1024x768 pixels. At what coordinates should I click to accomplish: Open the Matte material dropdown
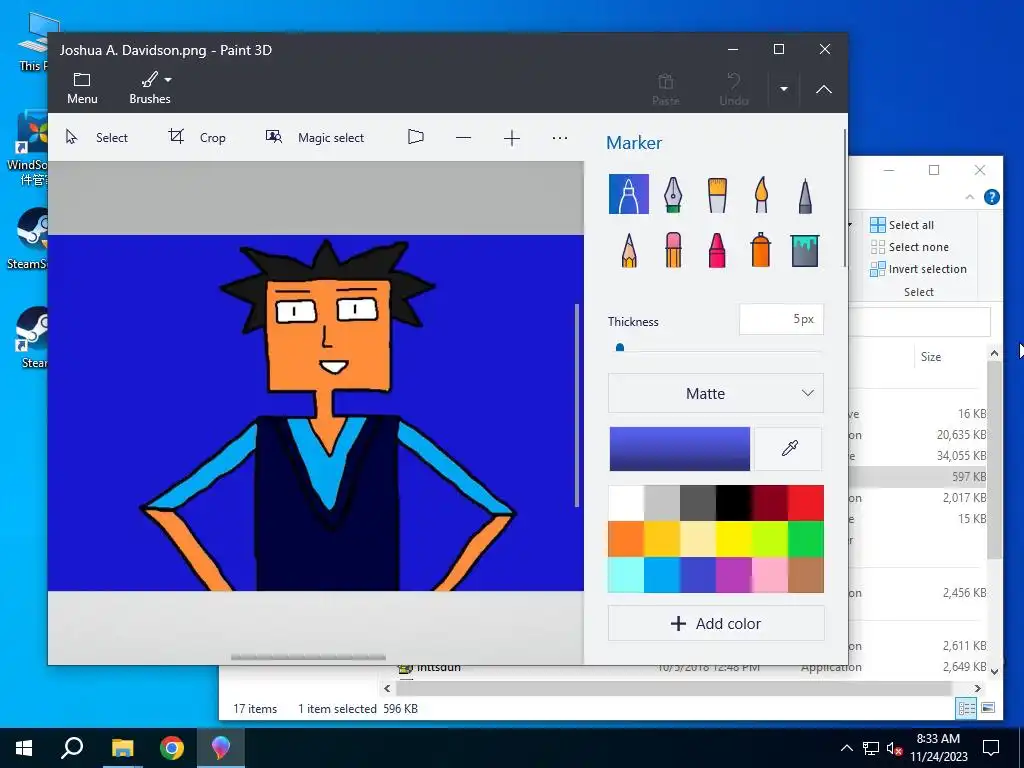click(716, 393)
